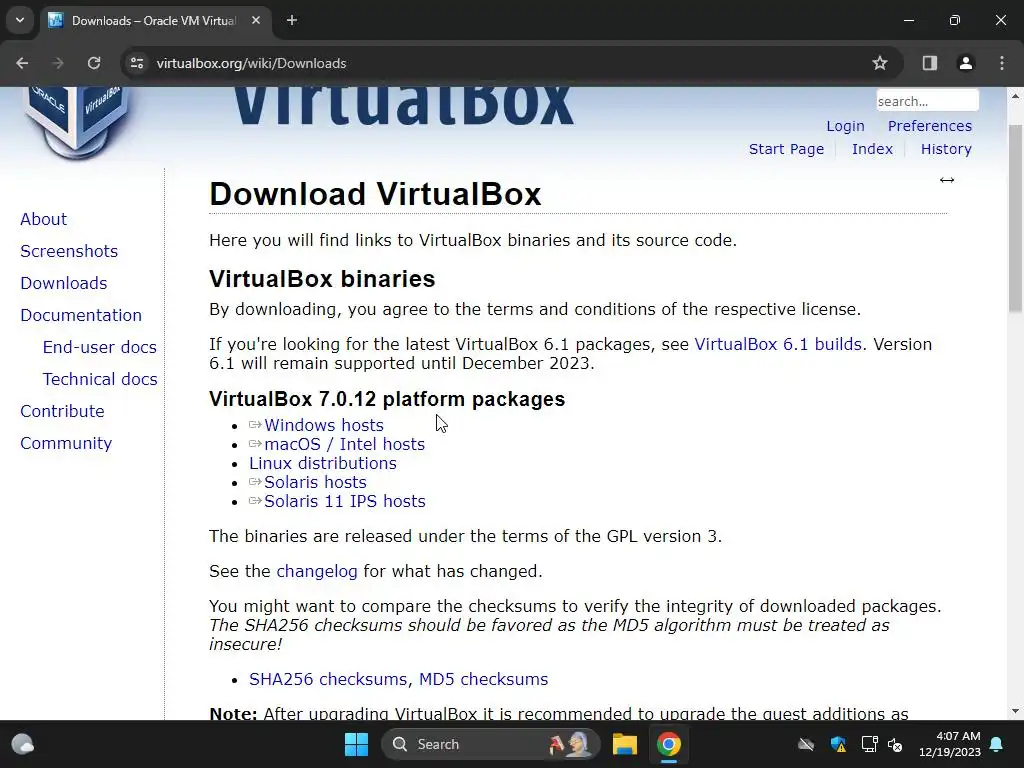Open Chrome side panel icon
Viewport: 1024px width, 768px height.
click(929, 63)
